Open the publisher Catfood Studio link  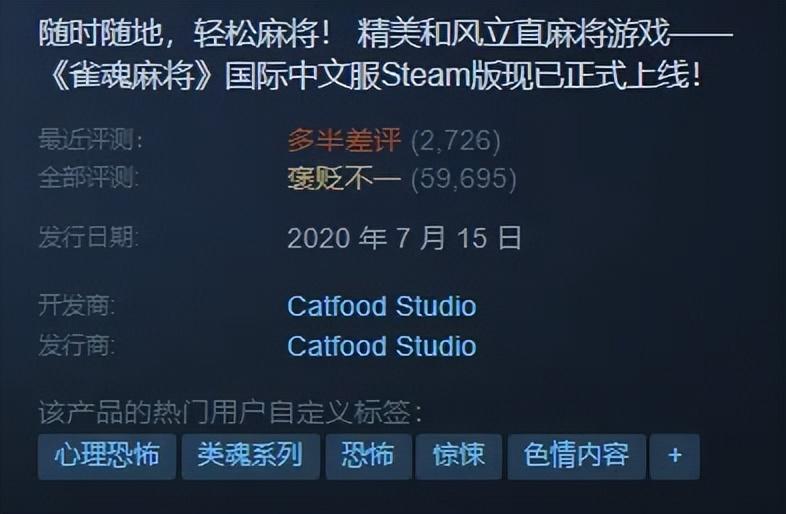(382, 346)
